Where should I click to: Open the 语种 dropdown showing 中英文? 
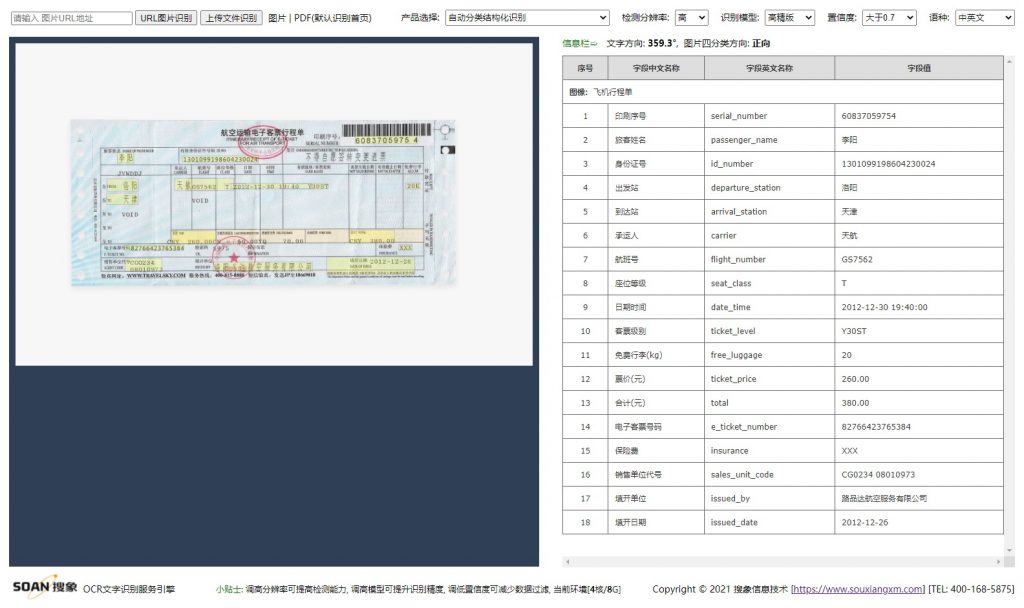coord(985,18)
